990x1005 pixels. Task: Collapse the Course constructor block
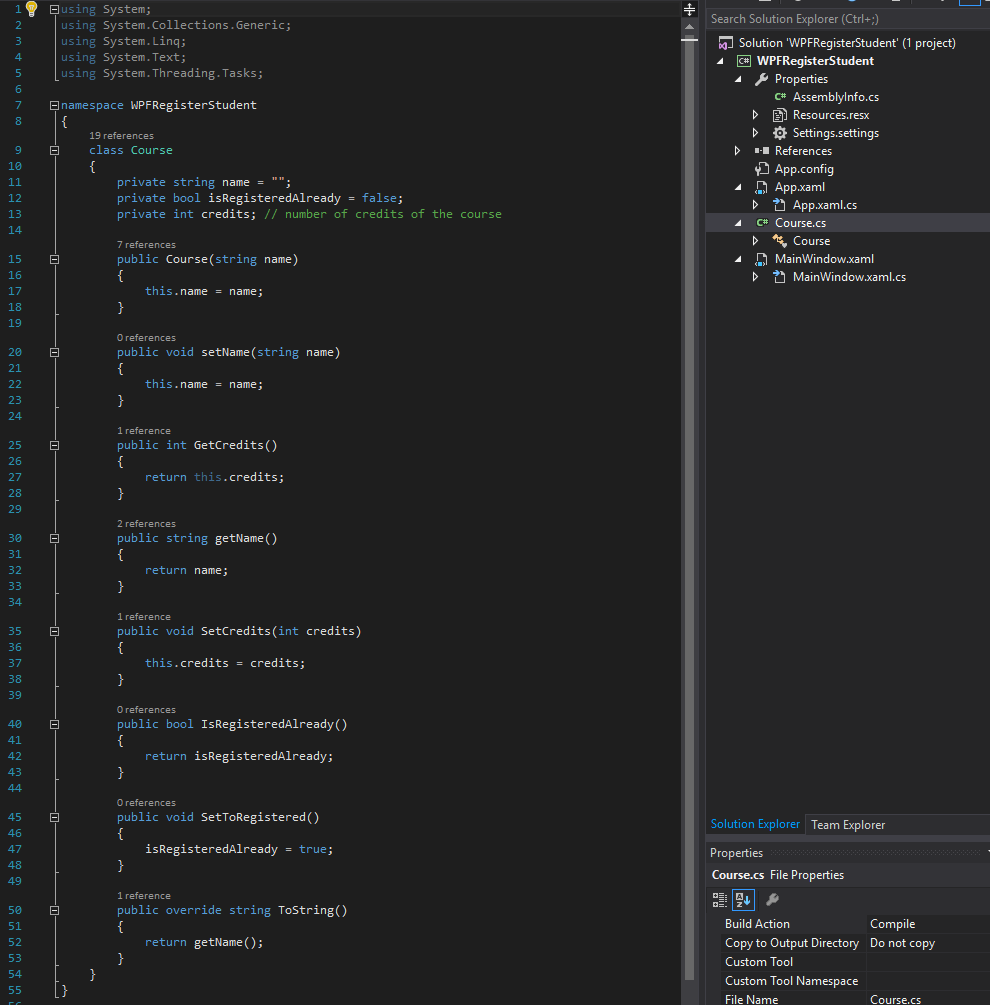tap(54, 260)
